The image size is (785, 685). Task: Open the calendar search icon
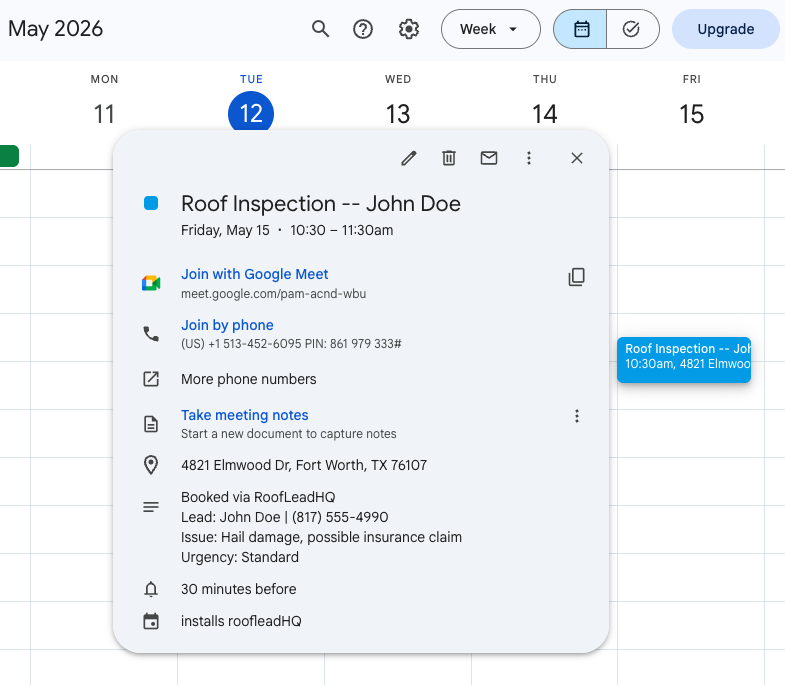(x=320, y=29)
